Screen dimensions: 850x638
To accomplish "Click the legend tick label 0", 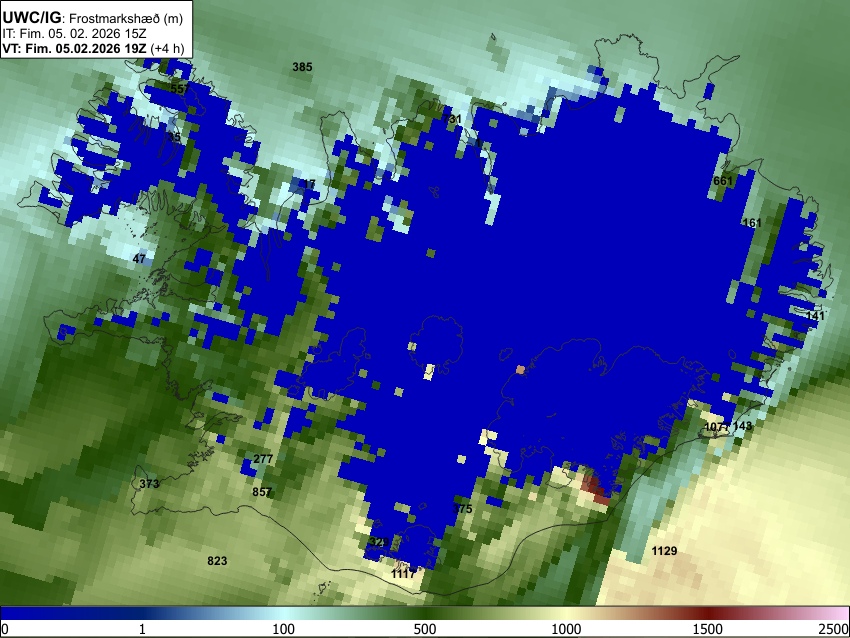I will tap(5, 629).
